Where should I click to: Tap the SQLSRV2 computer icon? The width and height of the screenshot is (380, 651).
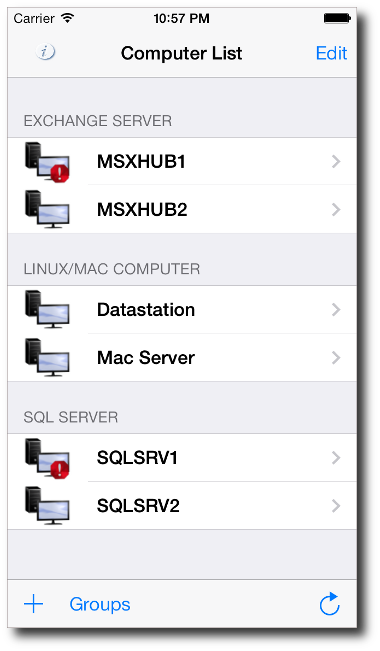47,506
